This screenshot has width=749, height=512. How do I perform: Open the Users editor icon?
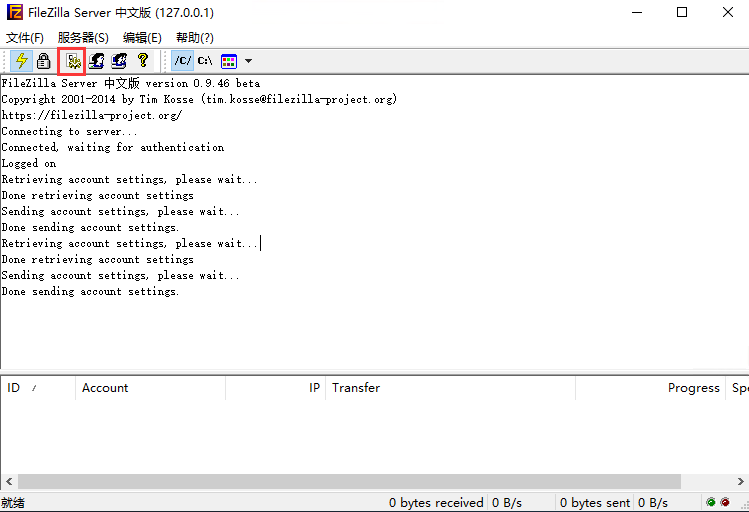point(96,61)
